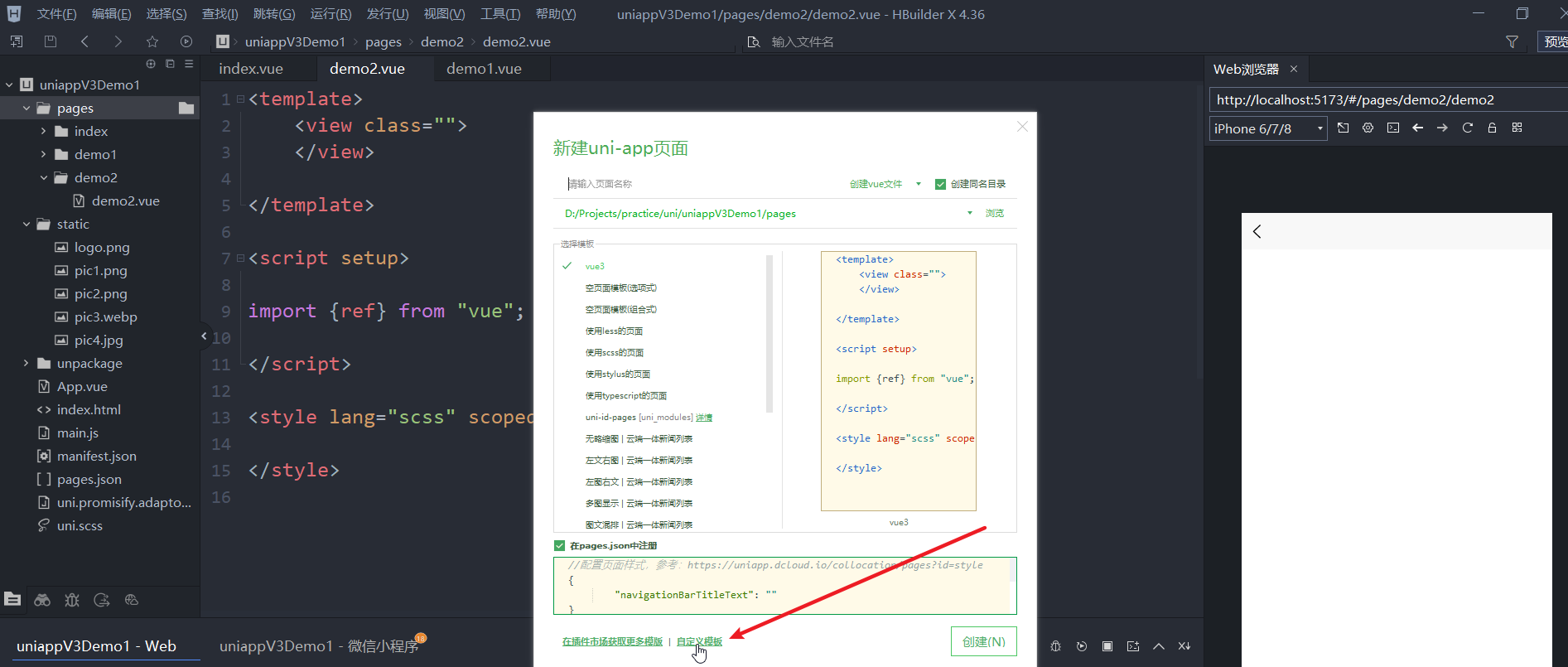This screenshot has height=667, width=1568.
Task: Open project panel hamburger menu icon
Action: pyautogui.click(x=189, y=64)
